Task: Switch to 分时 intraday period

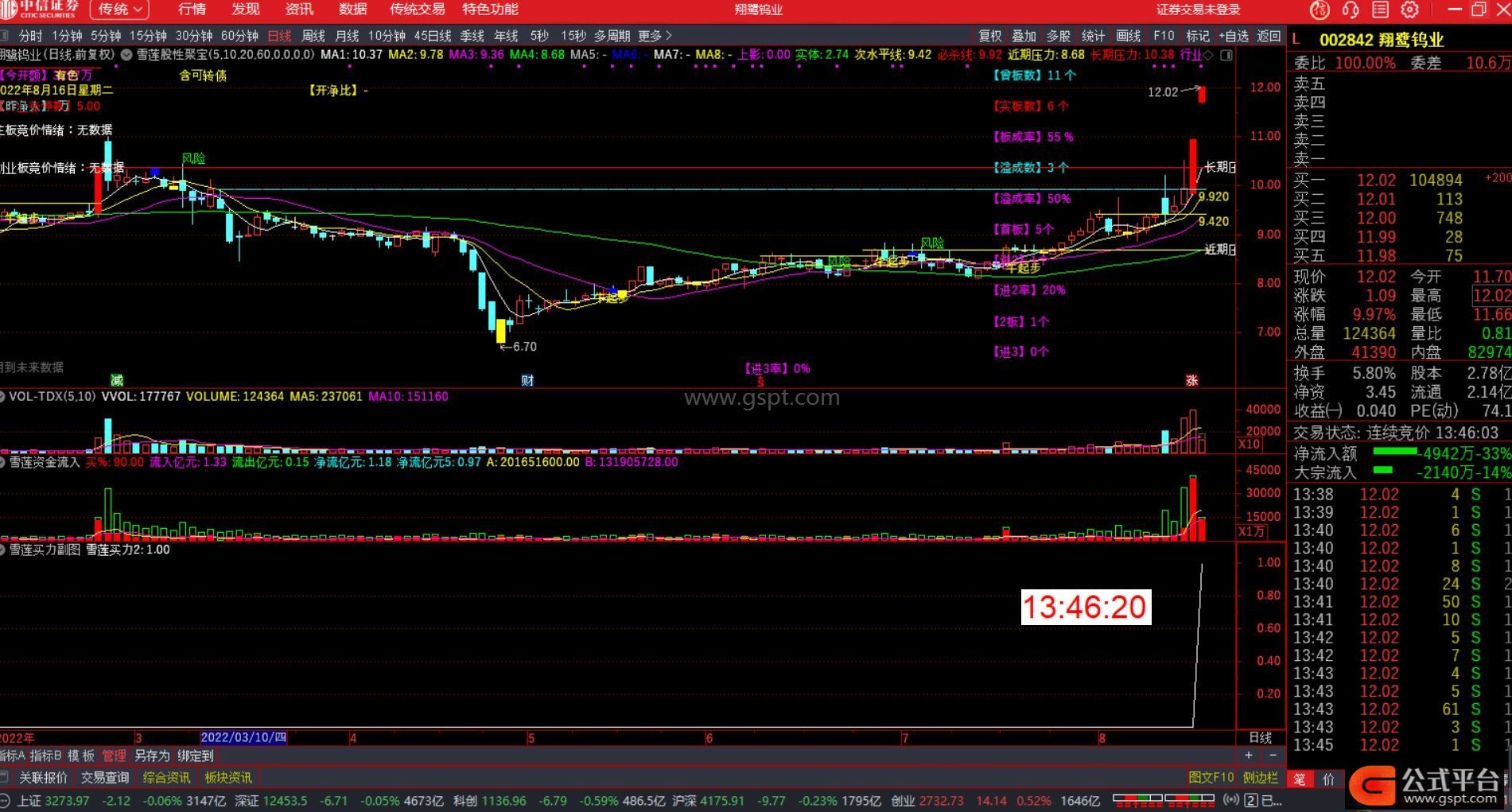Action: pyautogui.click(x=30, y=36)
